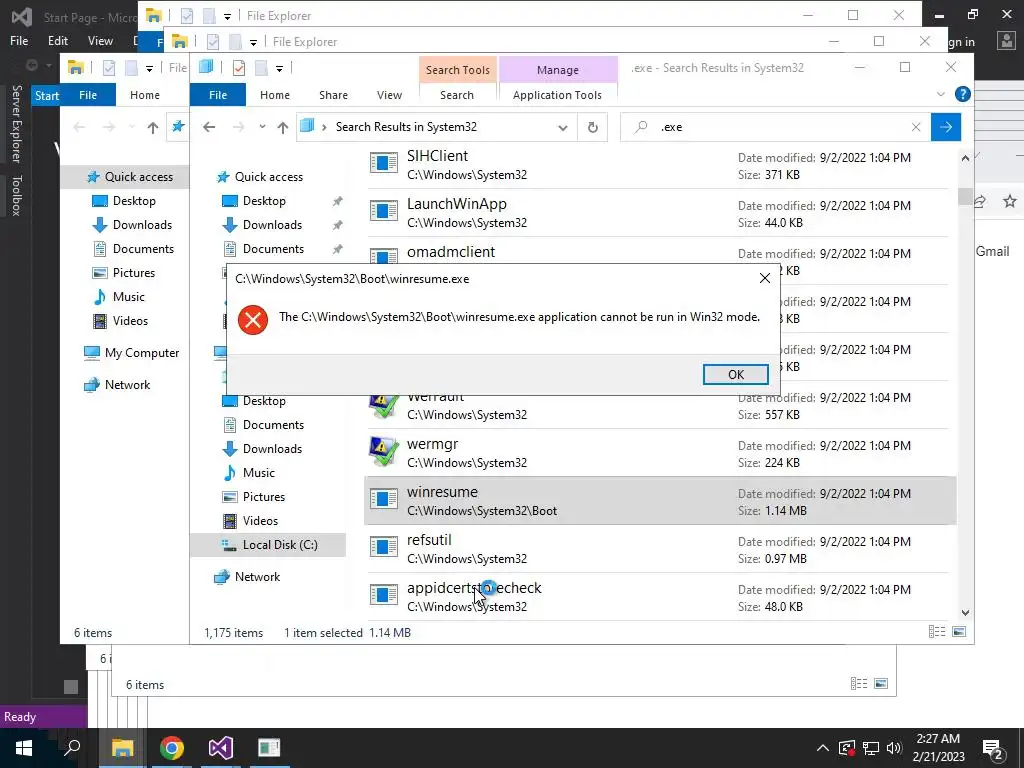Open Server Explorer side tab in Visual Studio
This screenshot has width=1024, height=768.
pyautogui.click(x=16, y=123)
